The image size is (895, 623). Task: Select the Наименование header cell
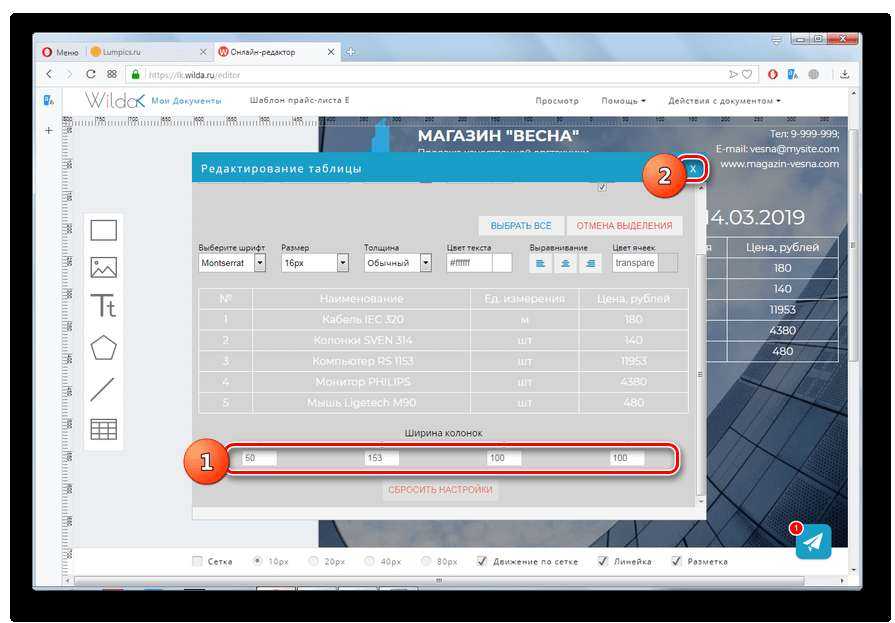[361, 299]
